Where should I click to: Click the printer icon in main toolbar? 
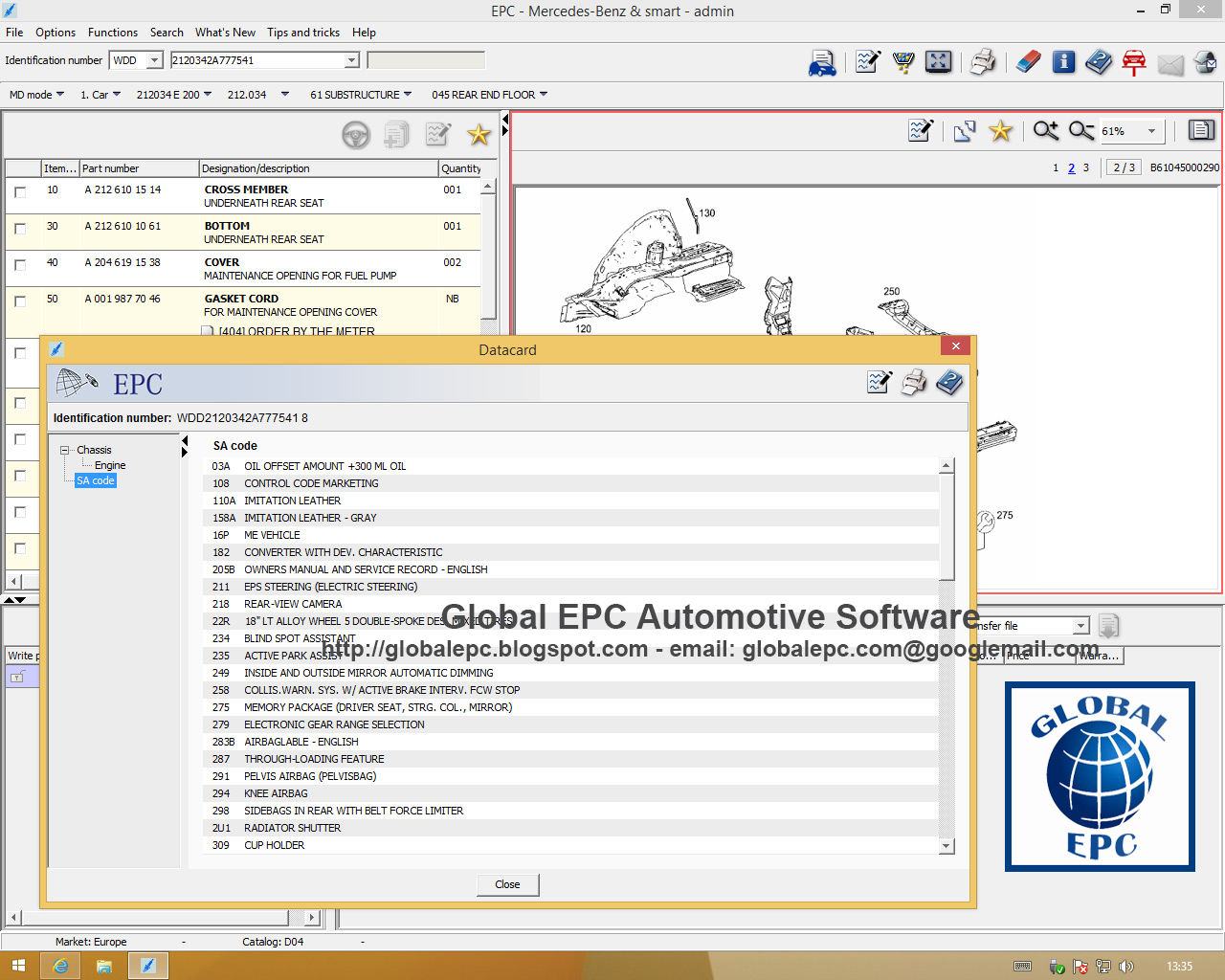pyautogui.click(x=982, y=62)
